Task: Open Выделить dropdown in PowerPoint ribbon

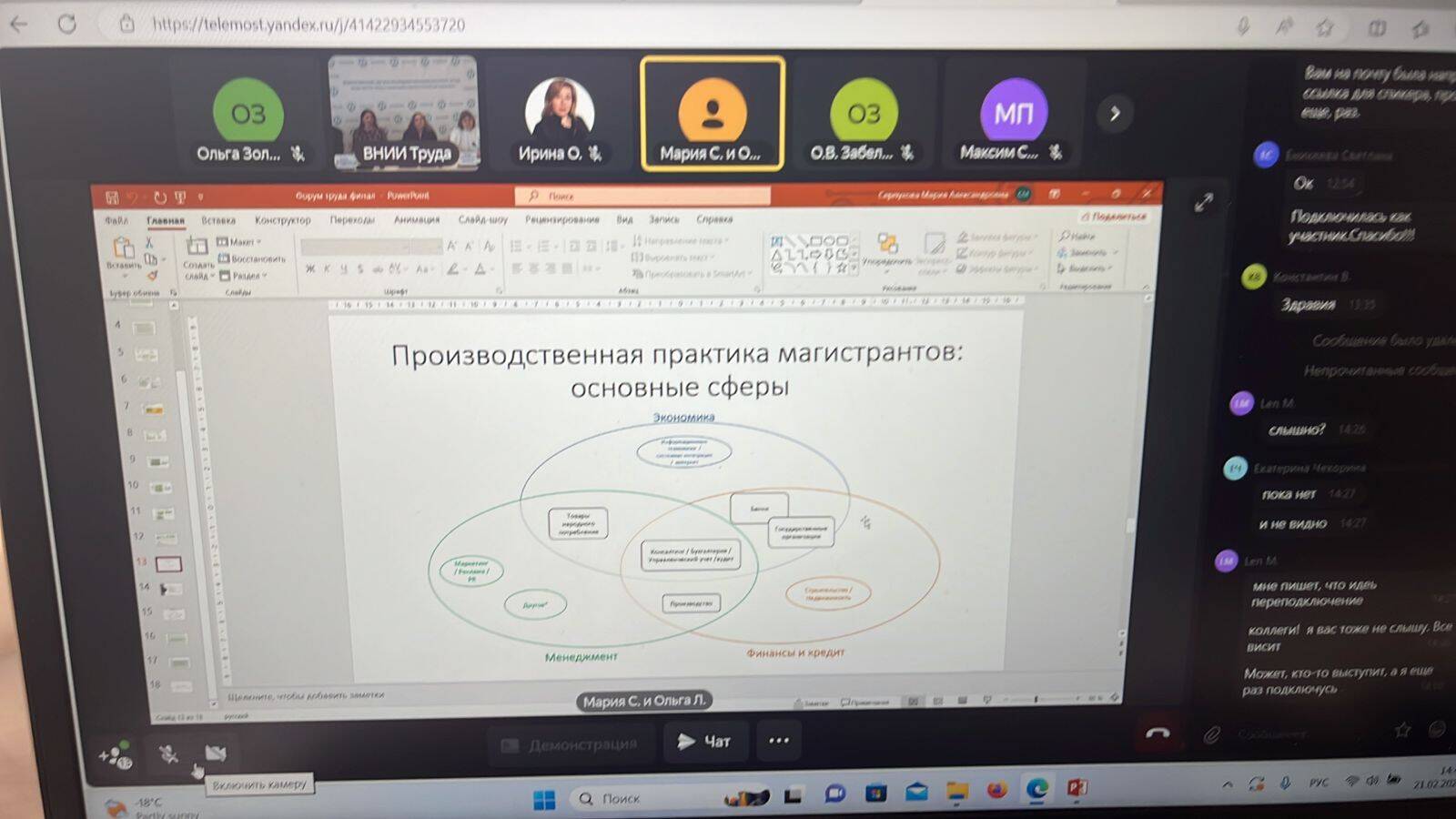Action: point(1086,268)
